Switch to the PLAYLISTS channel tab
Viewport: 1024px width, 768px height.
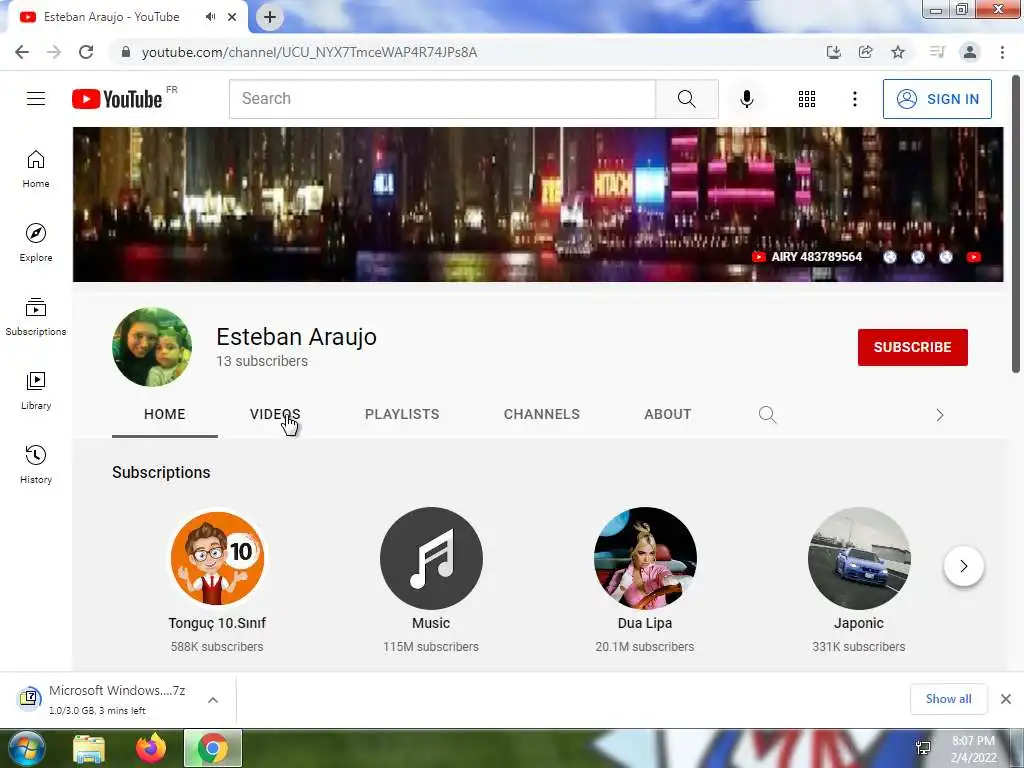coord(402,414)
